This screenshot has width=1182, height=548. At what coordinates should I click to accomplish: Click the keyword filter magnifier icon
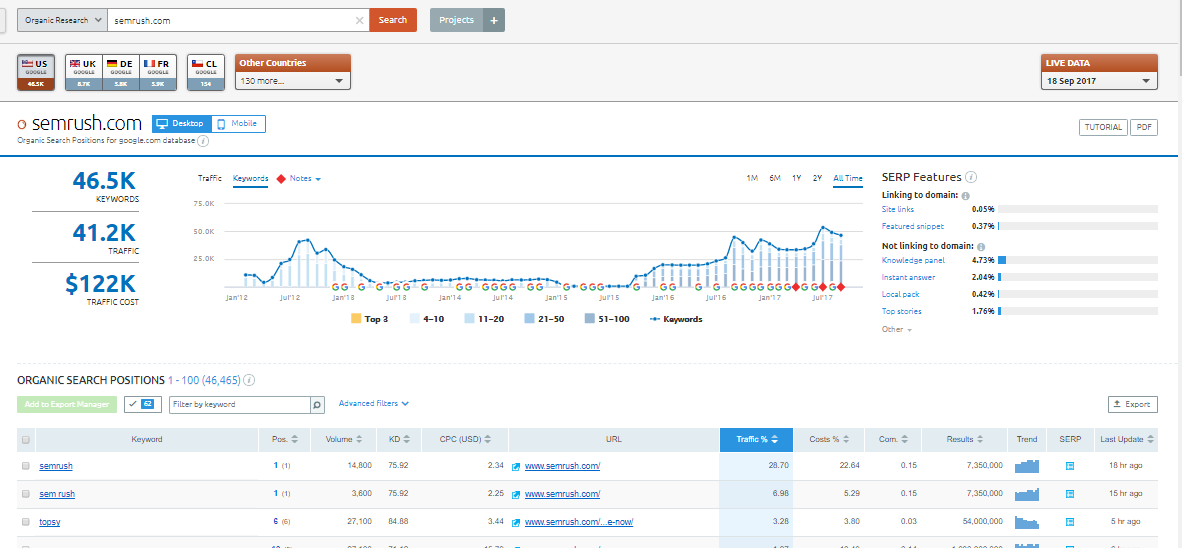[317, 405]
